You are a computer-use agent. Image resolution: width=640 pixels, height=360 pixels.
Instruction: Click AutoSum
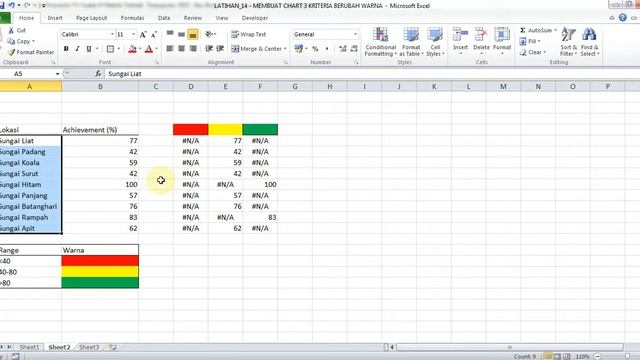click(538, 31)
